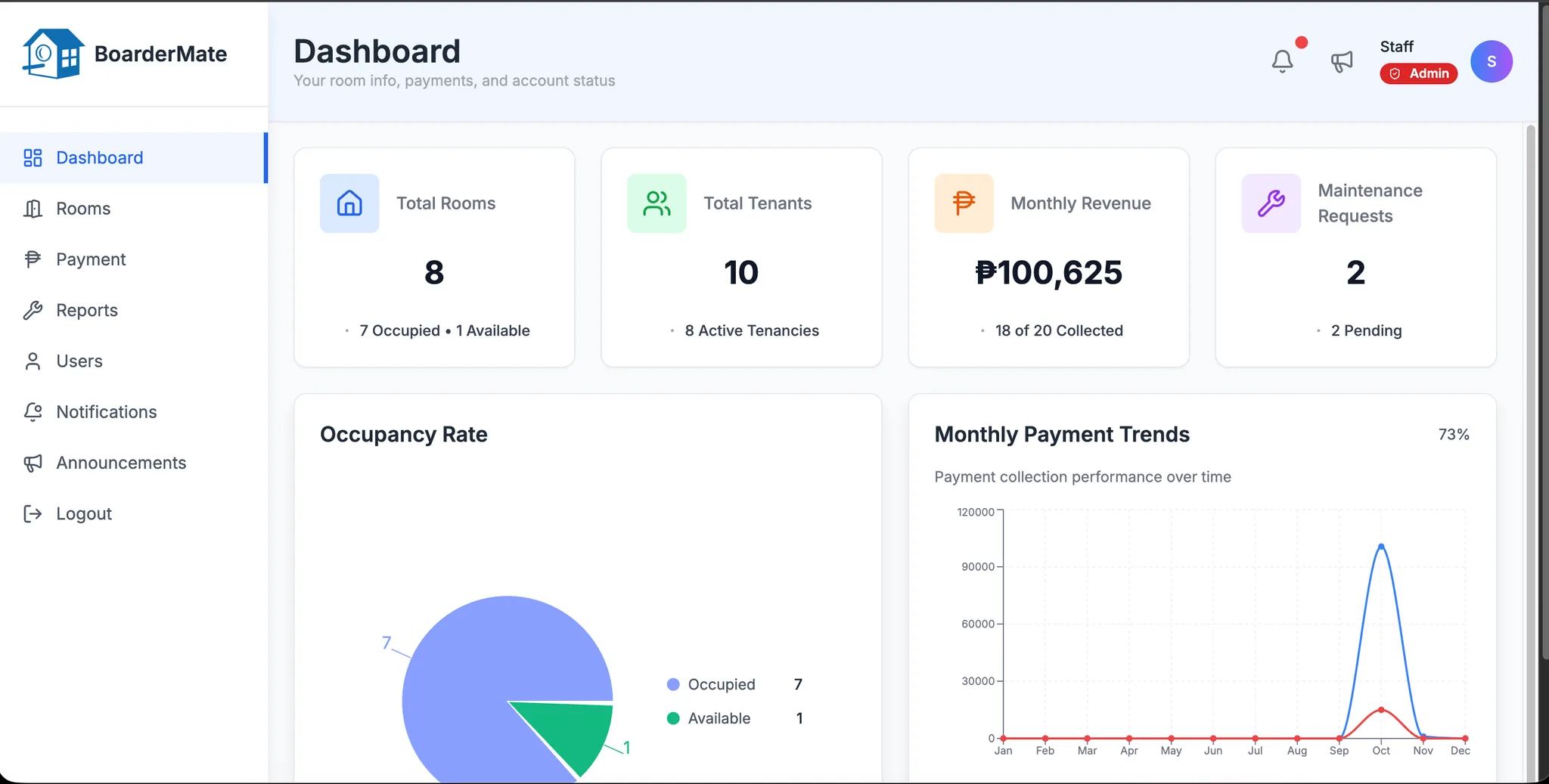Click Logout in the sidebar
The width and height of the screenshot is (1549, 784).
[134, 514]
